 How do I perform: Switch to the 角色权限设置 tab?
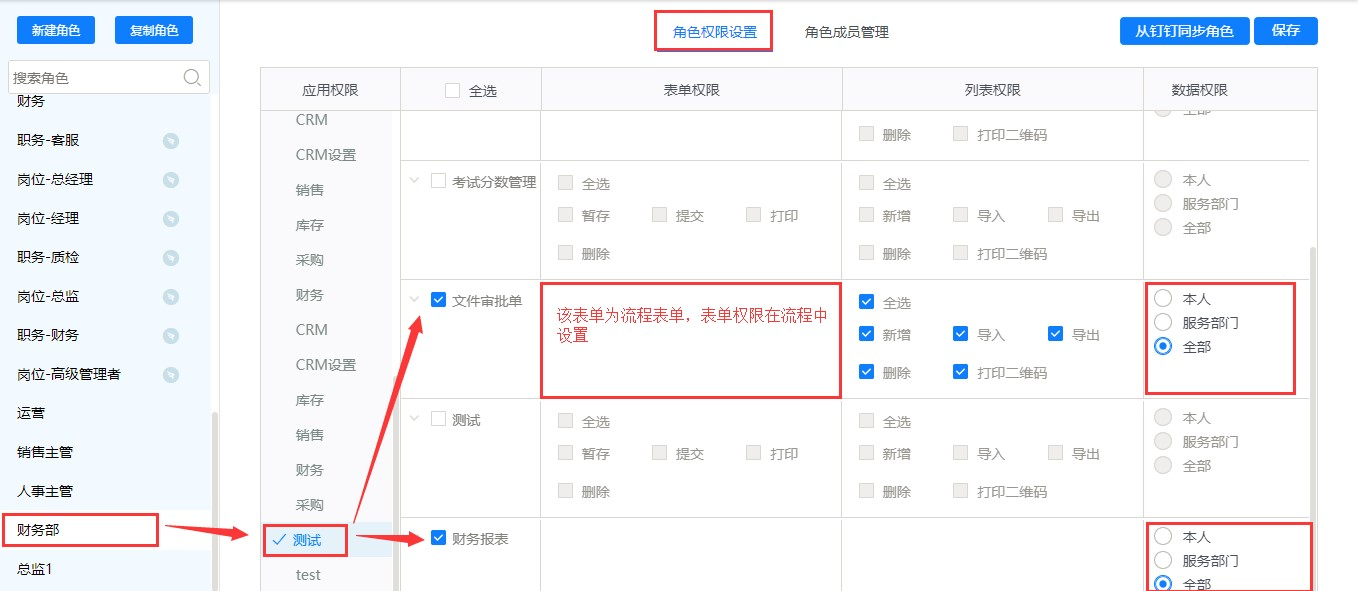[715, 32]
